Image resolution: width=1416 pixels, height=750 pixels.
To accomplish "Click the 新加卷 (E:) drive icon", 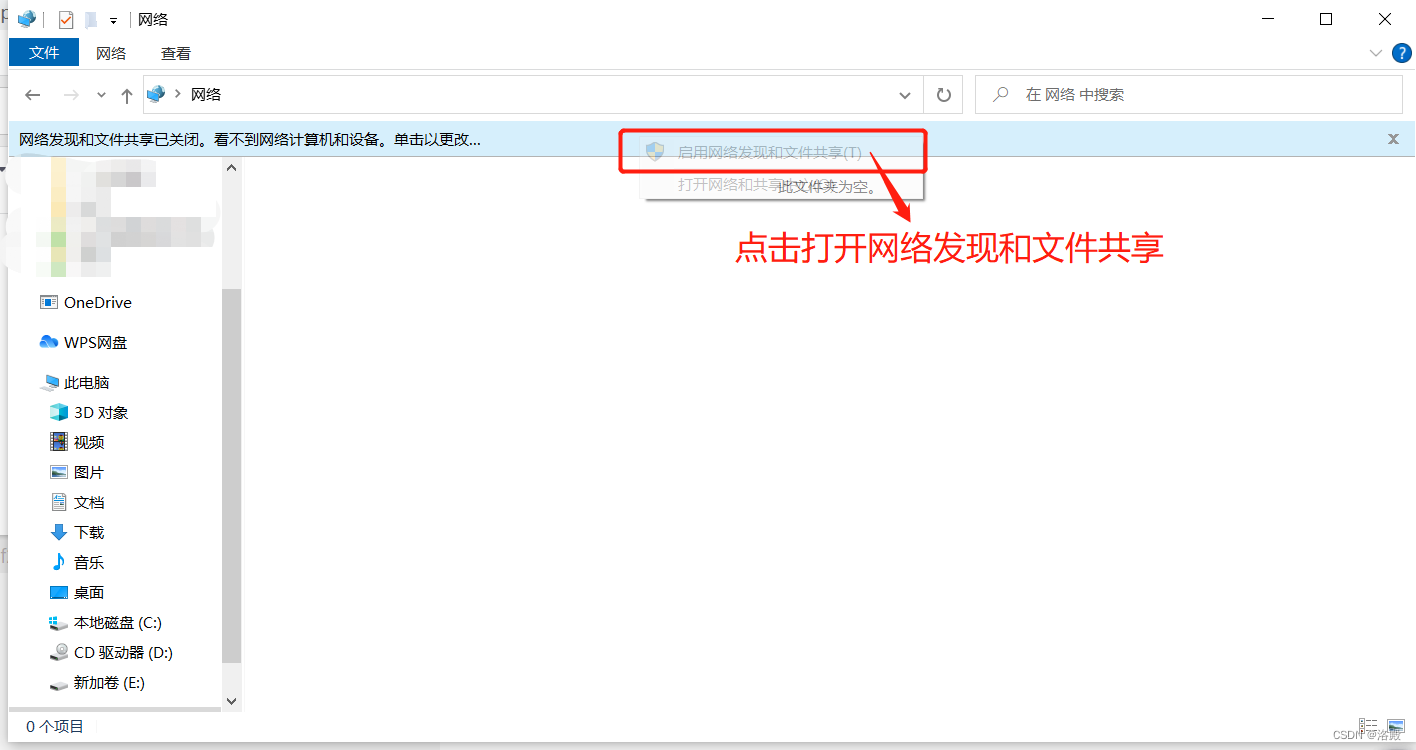I will pyautogui.click(x=59, y=684).
